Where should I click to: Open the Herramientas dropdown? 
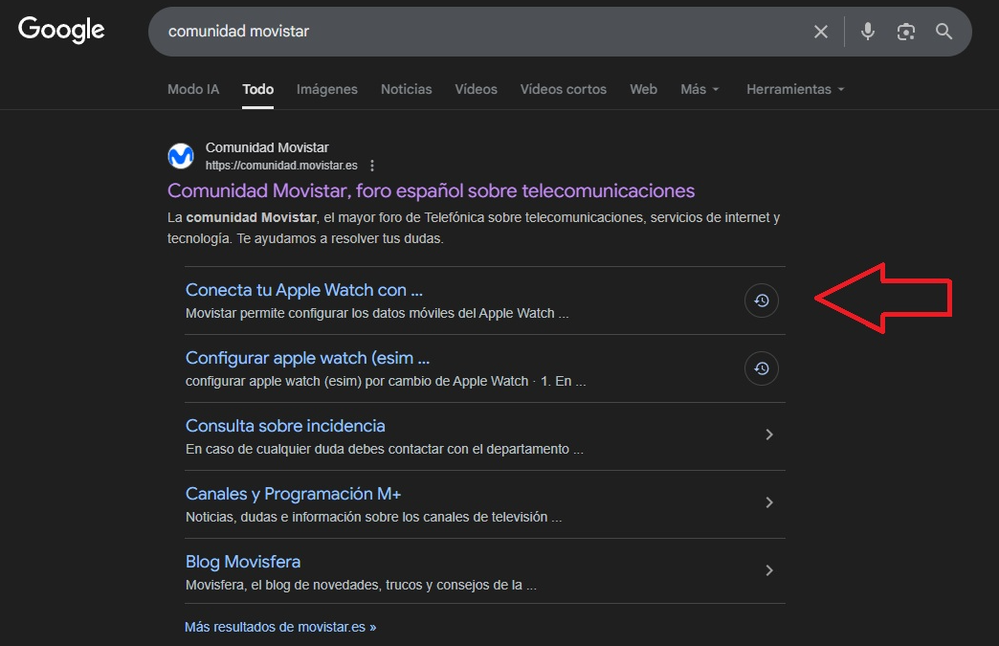pyautogui.click(x=795, y=89)
